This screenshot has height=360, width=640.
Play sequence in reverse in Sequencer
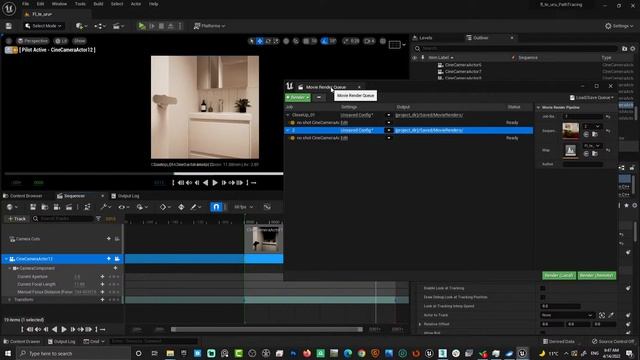coord(54,329)
